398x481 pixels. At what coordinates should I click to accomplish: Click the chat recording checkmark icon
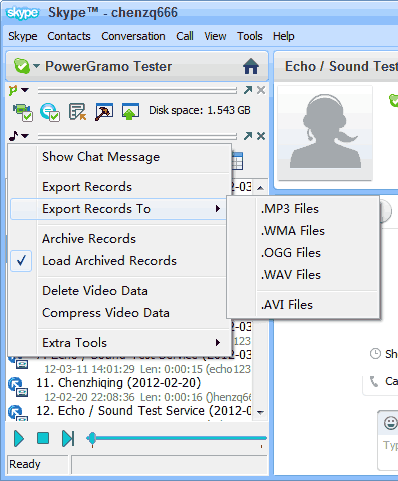50,112
